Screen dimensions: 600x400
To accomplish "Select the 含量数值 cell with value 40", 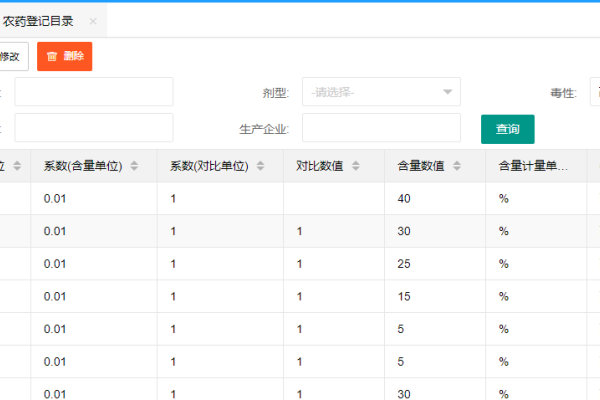I will click(435, 198).
